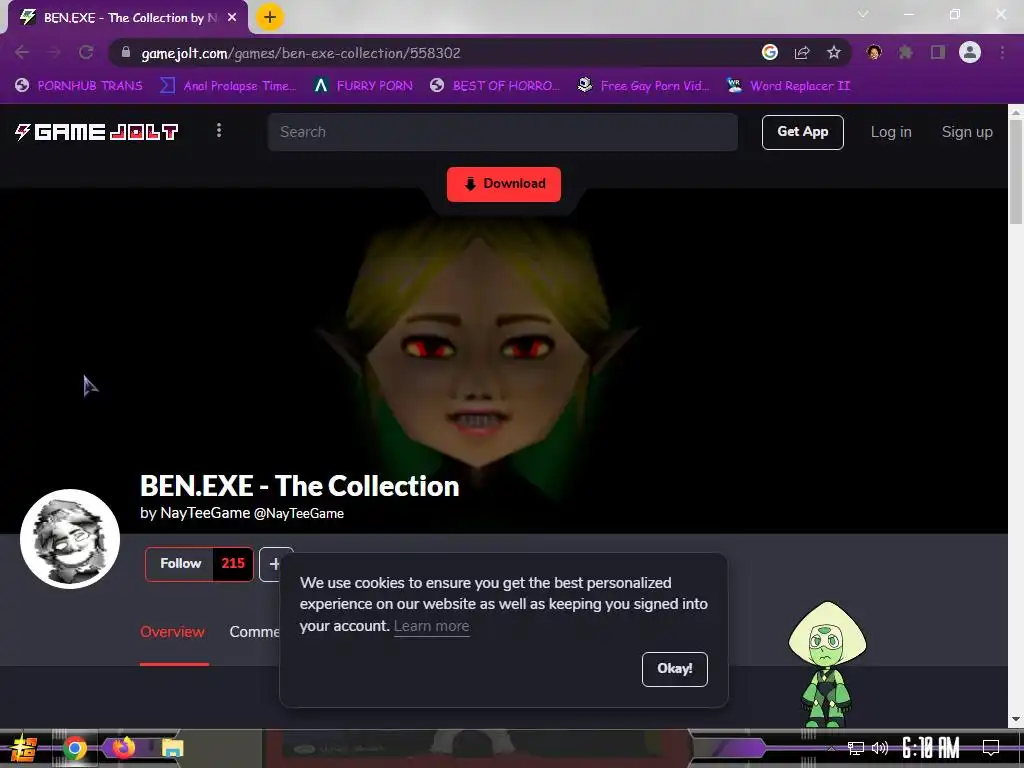
Task: Switch to the Overview tab
Action: click(x=172, y=632)
